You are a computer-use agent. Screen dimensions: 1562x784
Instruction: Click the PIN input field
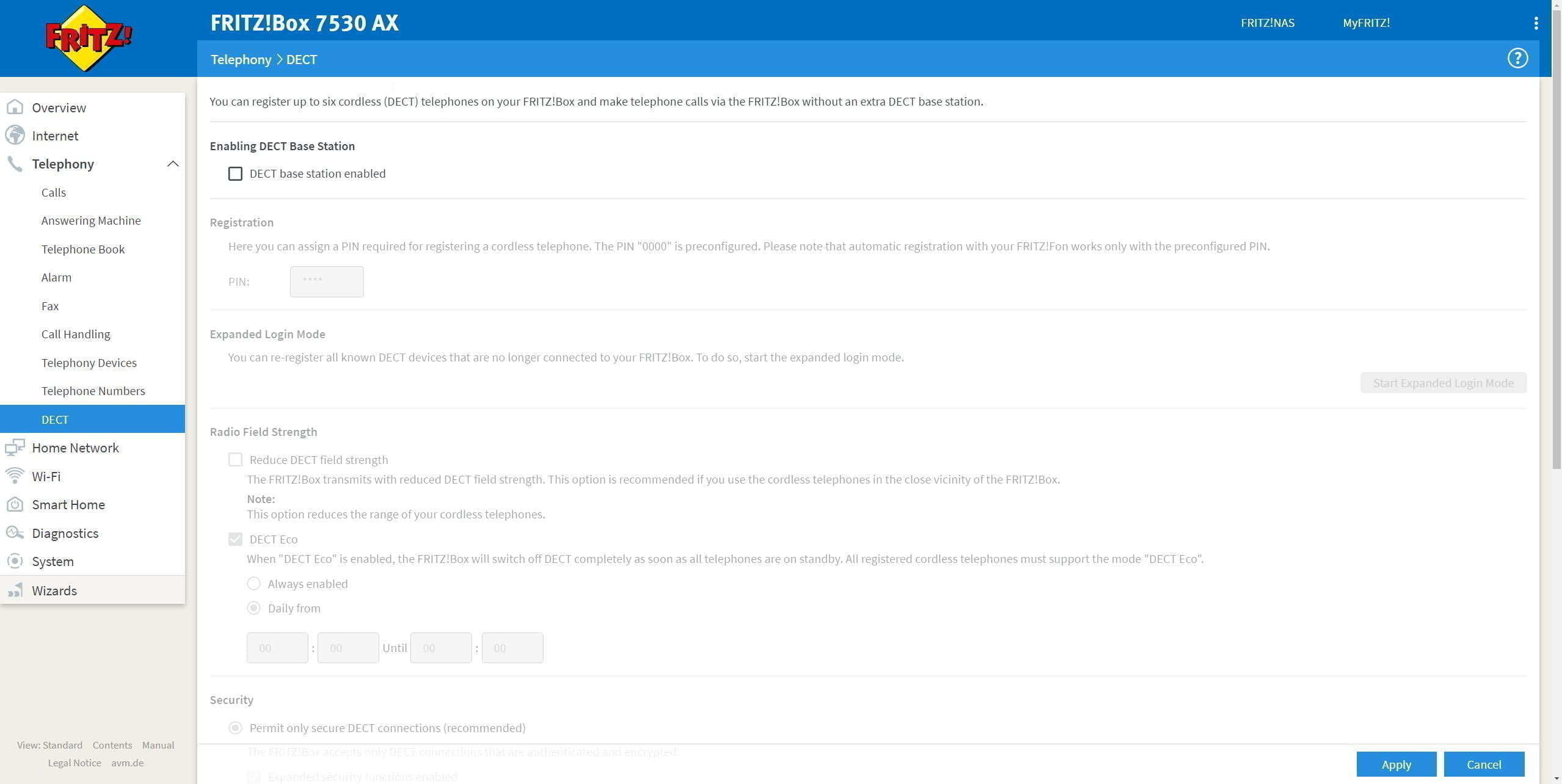point(327,281)
